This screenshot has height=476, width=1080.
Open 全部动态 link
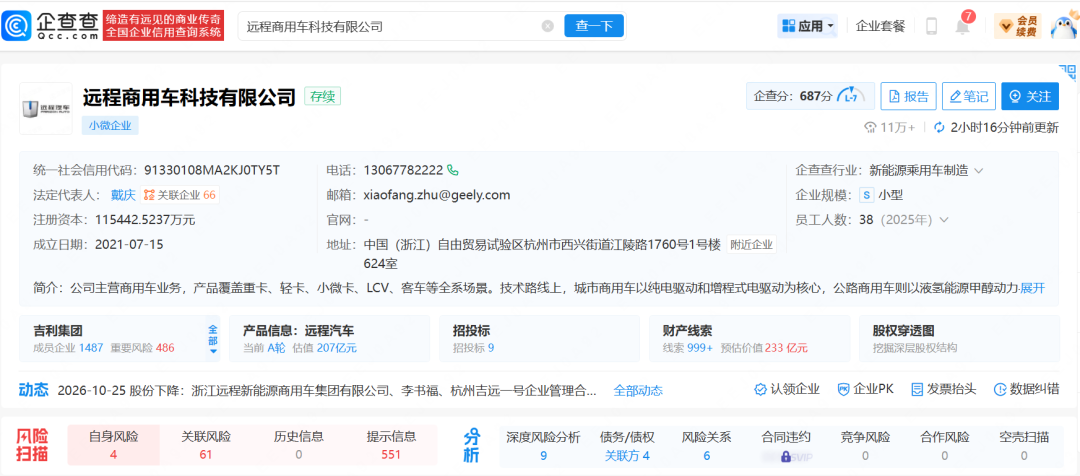pyautogui.click(x=638, y=391)
